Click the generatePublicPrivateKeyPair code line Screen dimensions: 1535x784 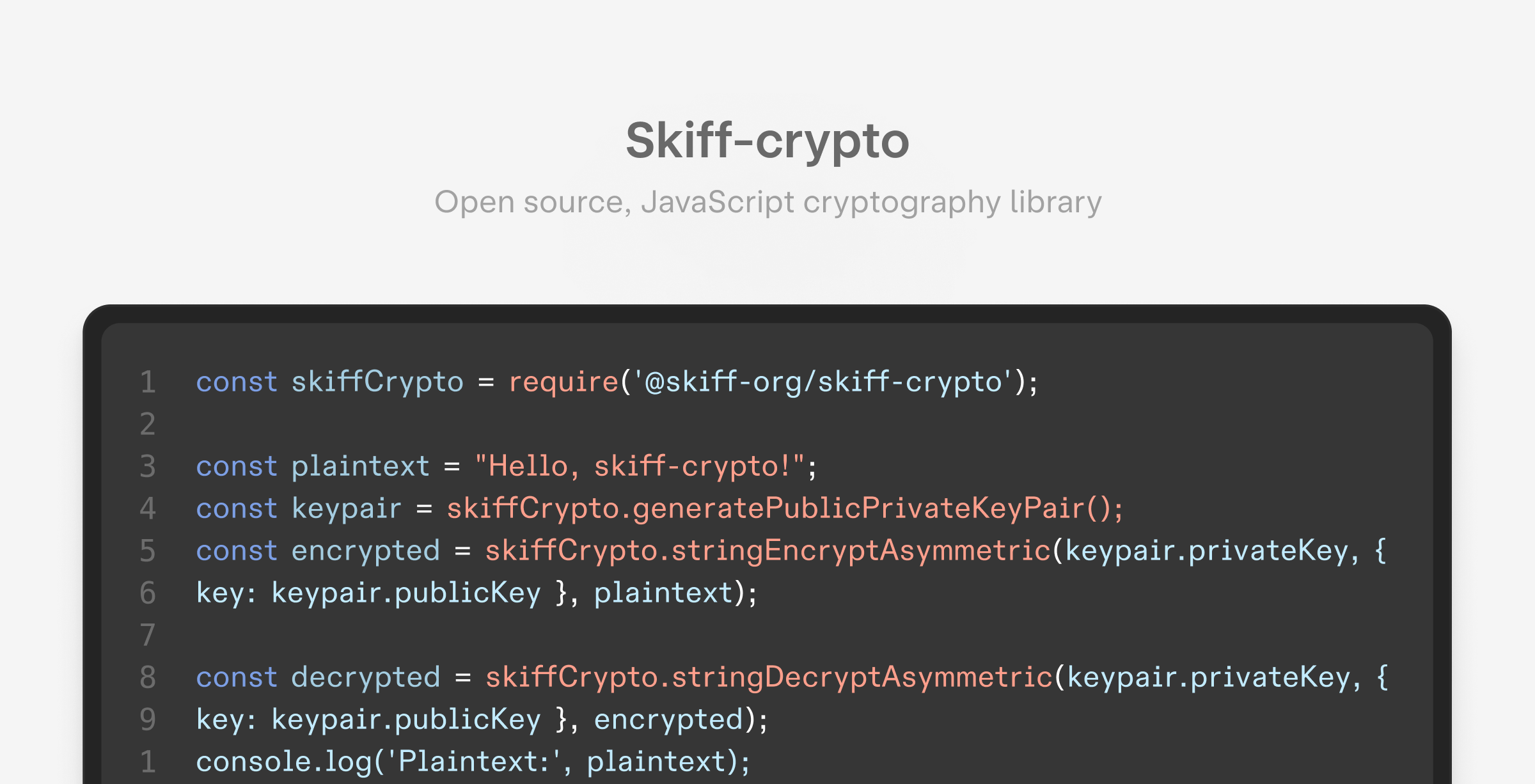[x=659, y=509]
